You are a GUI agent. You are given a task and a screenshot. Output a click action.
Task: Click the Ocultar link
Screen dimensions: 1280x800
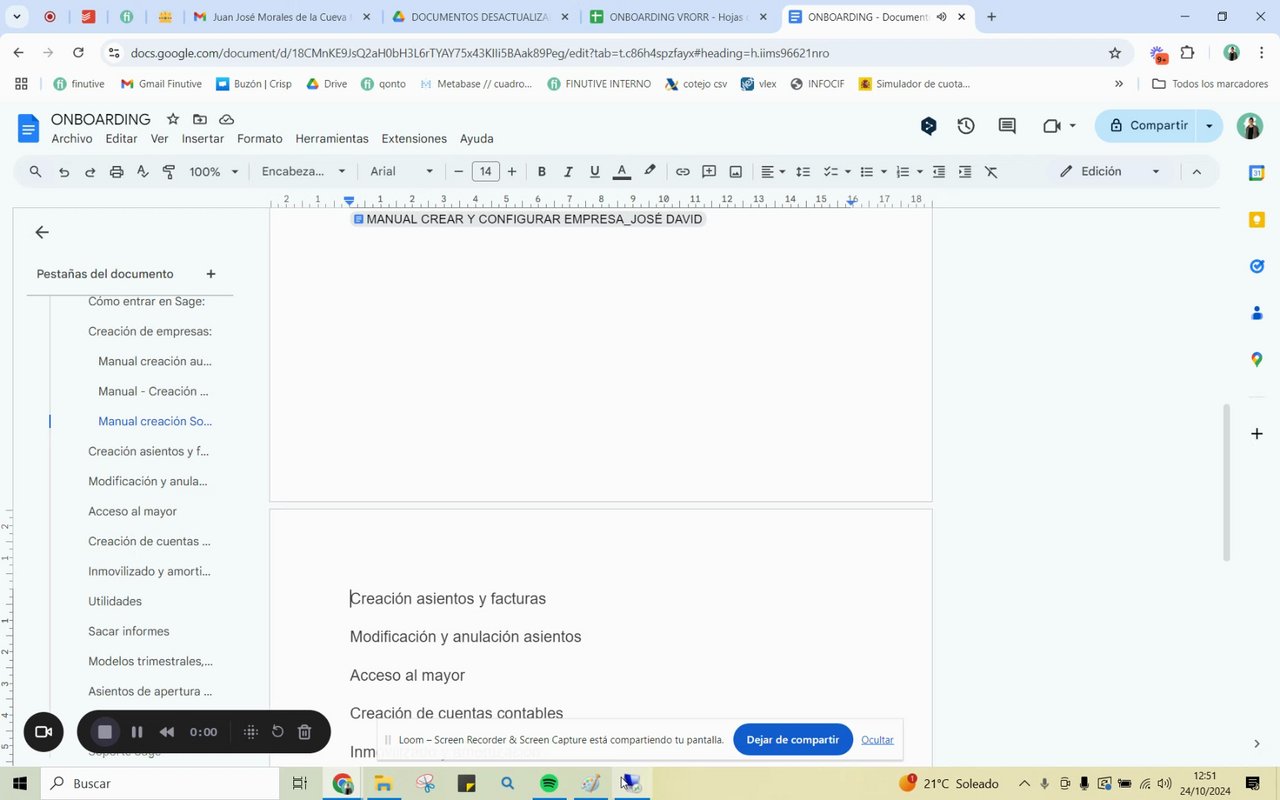point(877,740)
